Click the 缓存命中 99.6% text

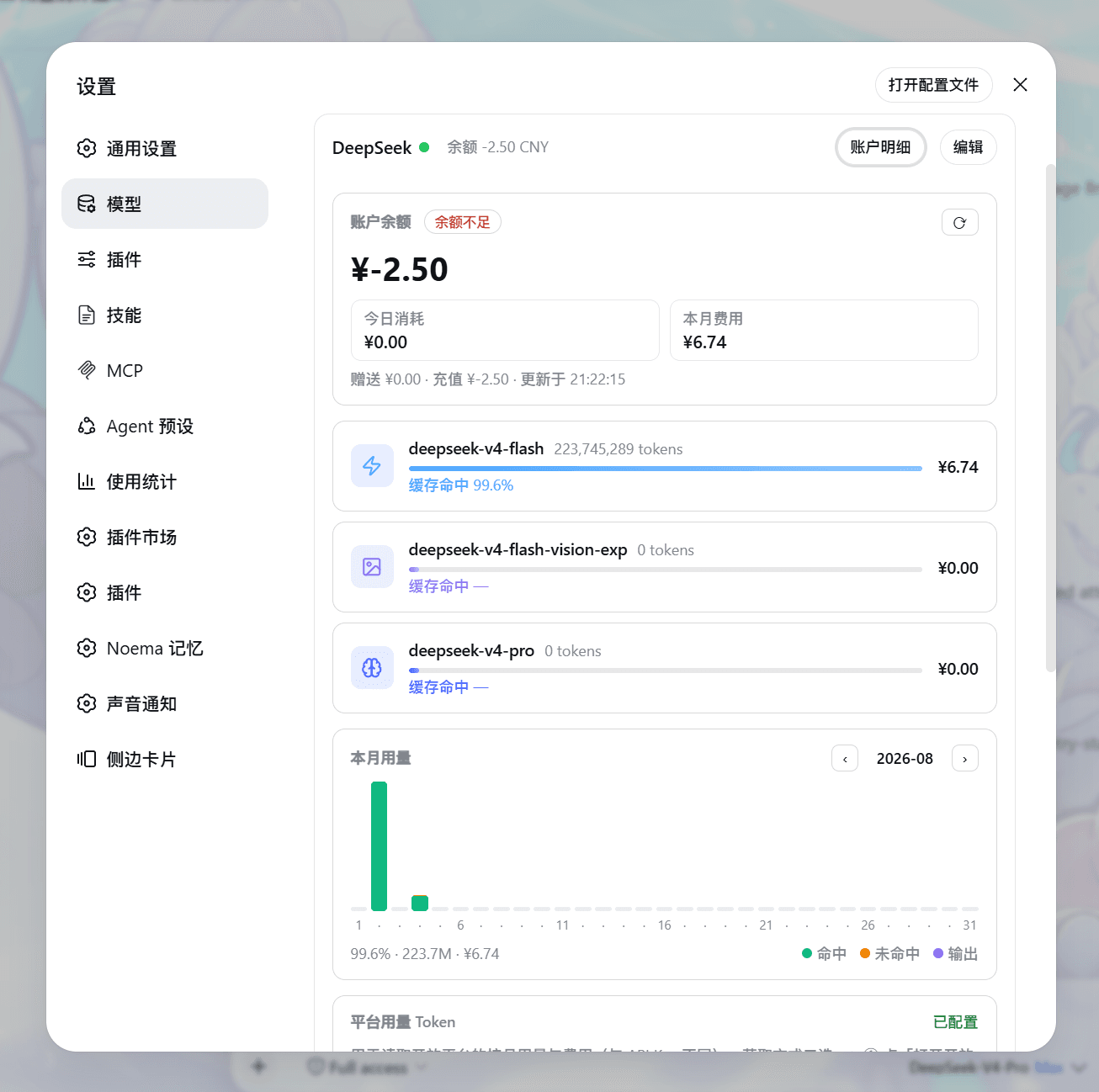click(461, 485)
